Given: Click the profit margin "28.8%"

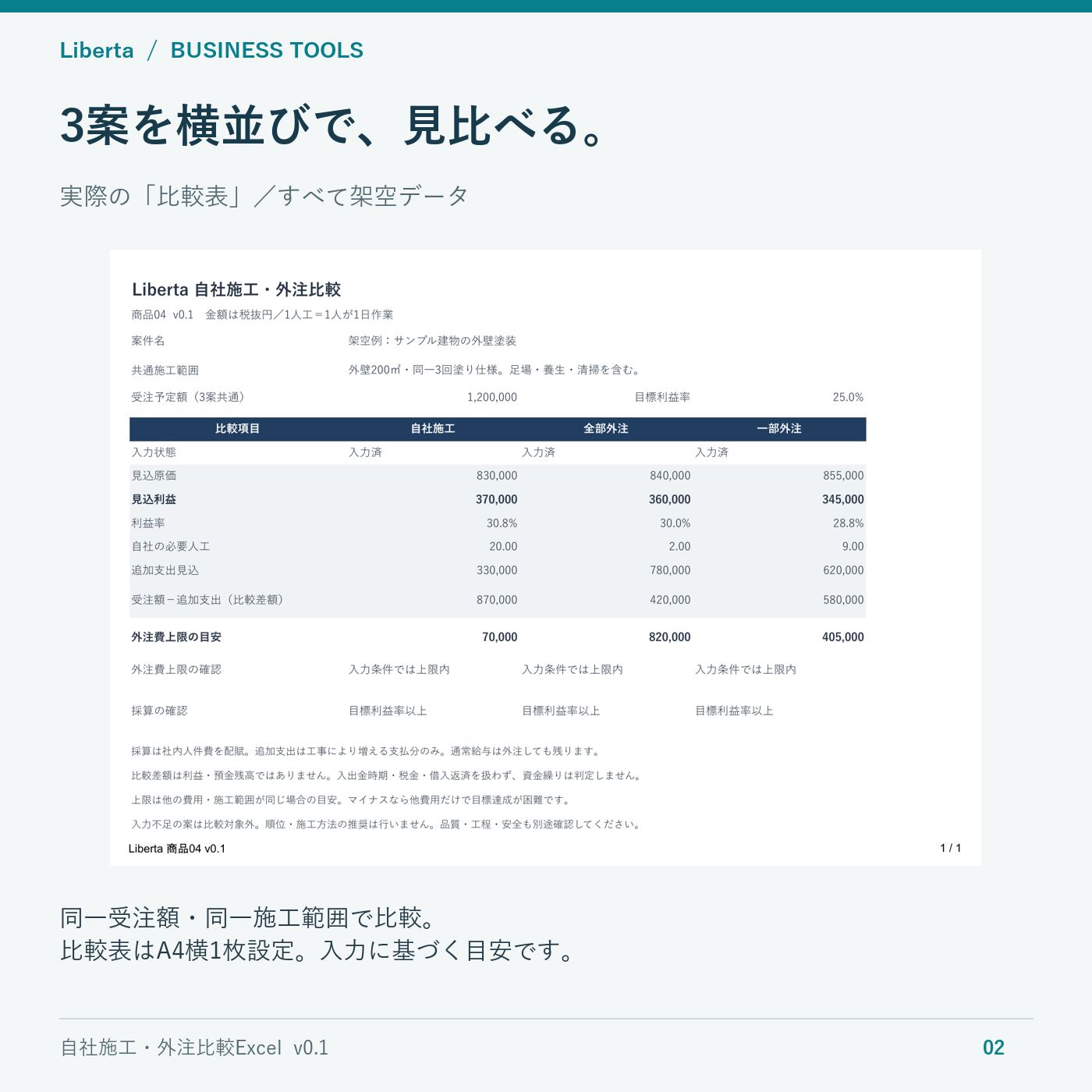Looking at the screenshot, I should [849, 523].
